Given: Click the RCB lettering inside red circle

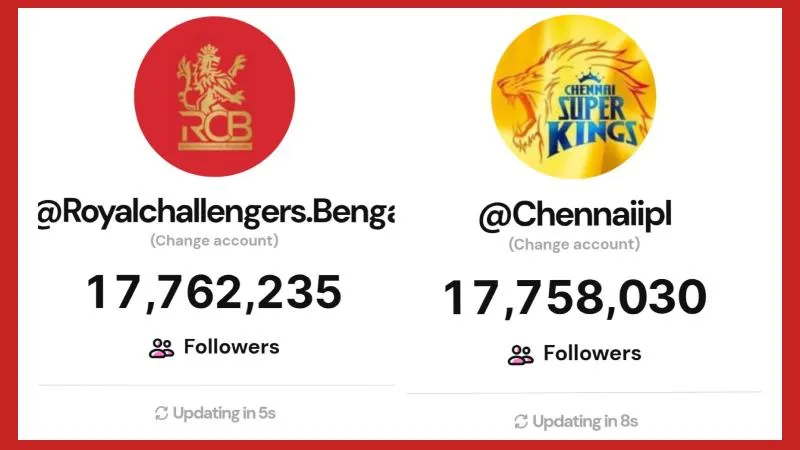Looking at the screenshot, I should 215,130.
